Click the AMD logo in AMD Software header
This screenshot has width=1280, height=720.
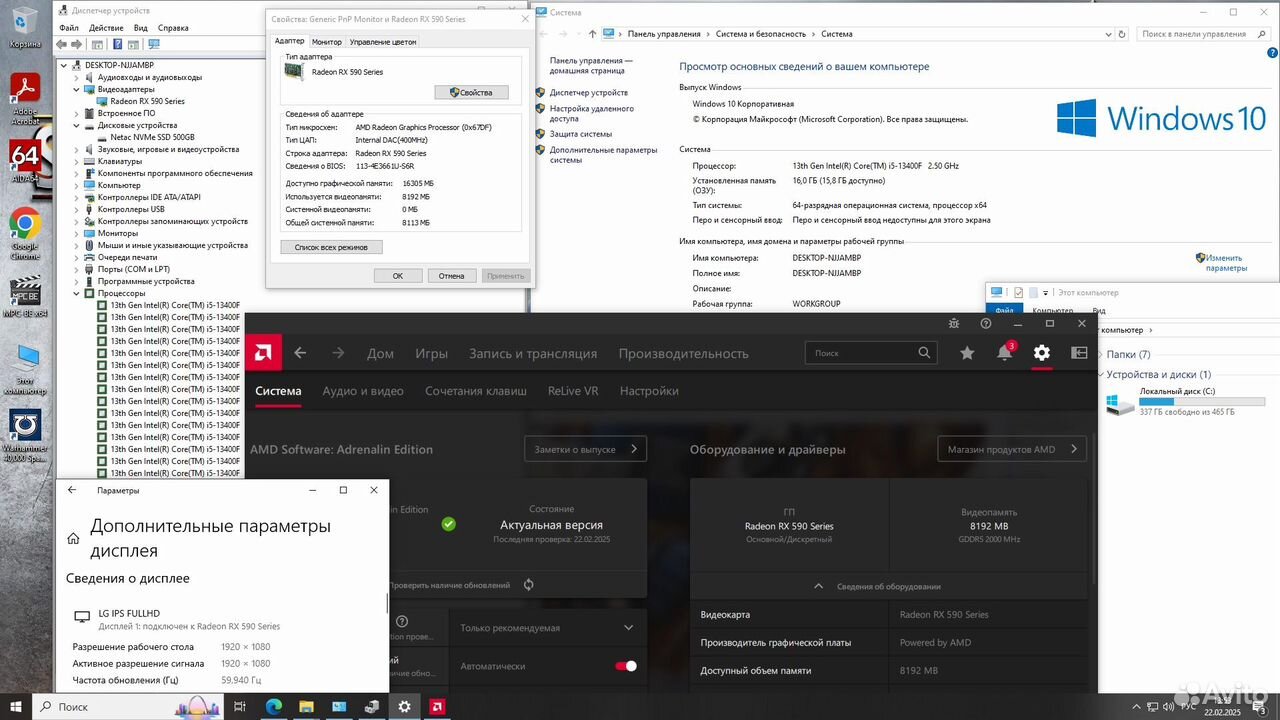(265, 353)
